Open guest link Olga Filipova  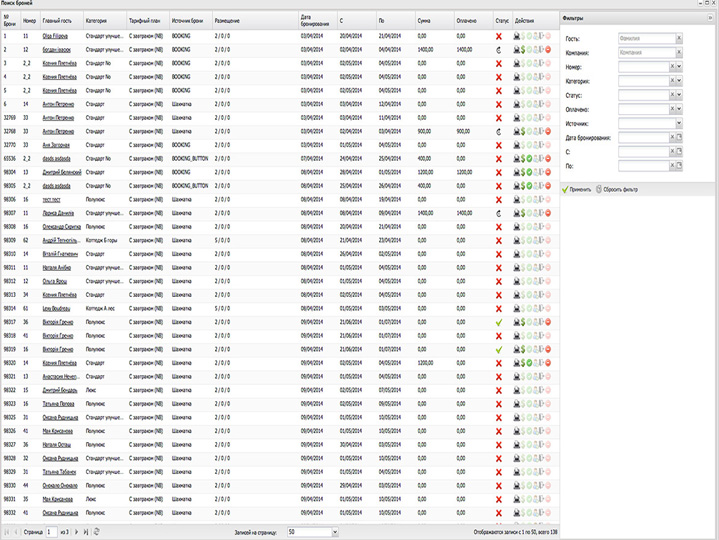(56, 36)
